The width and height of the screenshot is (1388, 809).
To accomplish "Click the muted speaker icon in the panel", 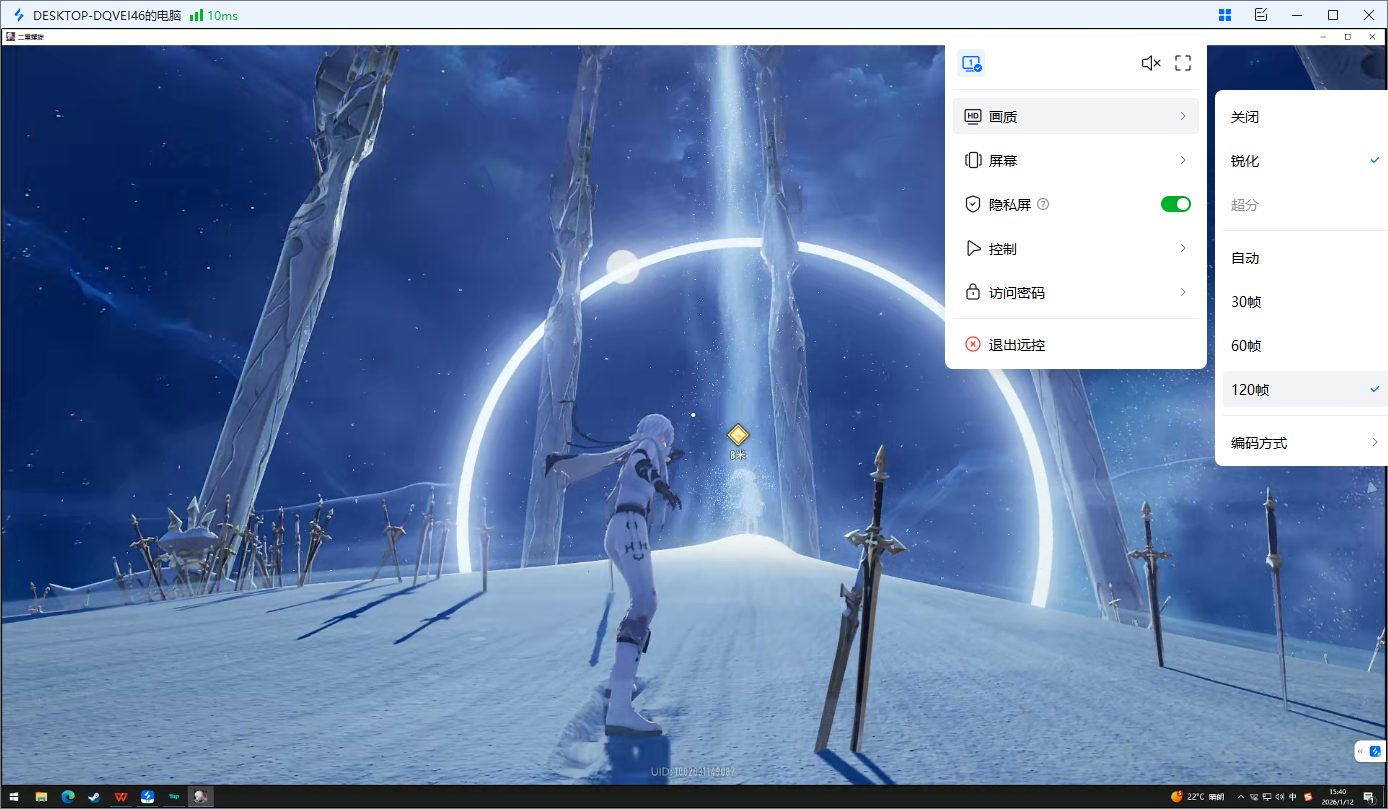I will [1150, 63].
